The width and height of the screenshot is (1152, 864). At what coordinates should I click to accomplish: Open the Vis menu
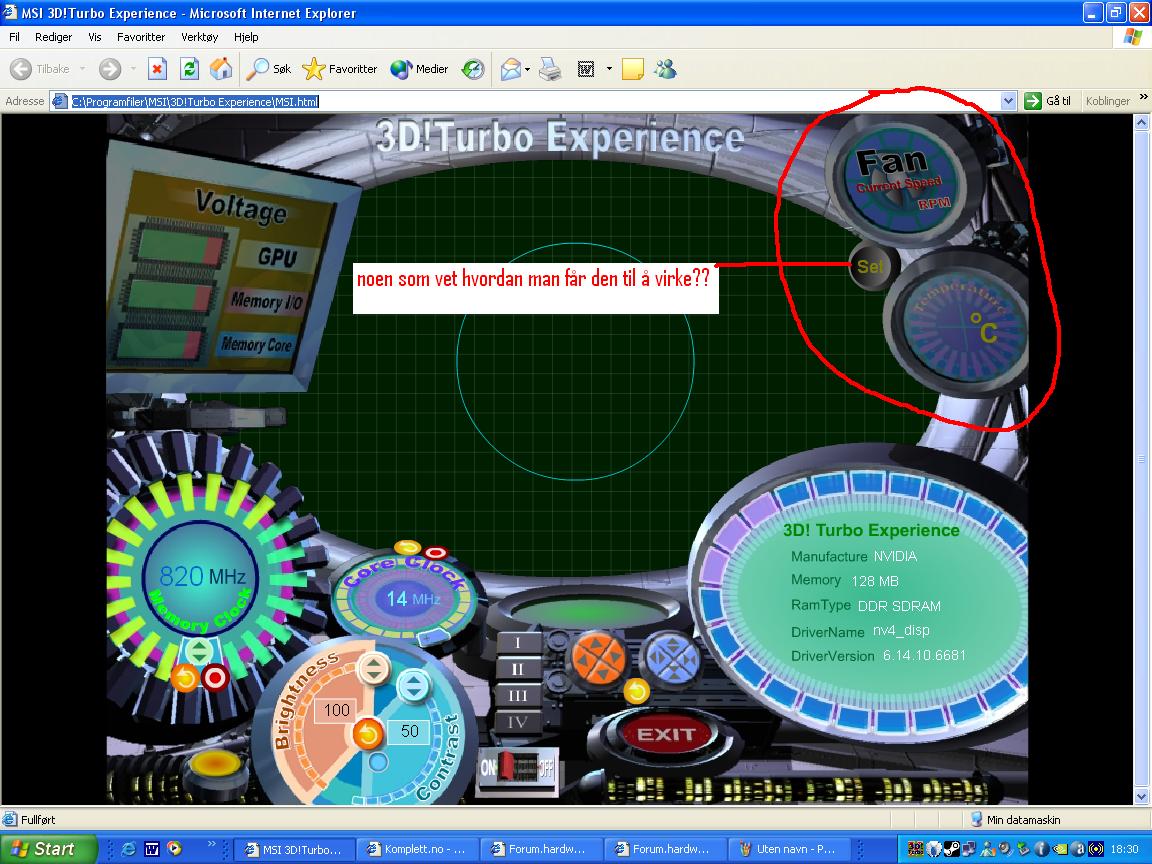pos(95,37)
